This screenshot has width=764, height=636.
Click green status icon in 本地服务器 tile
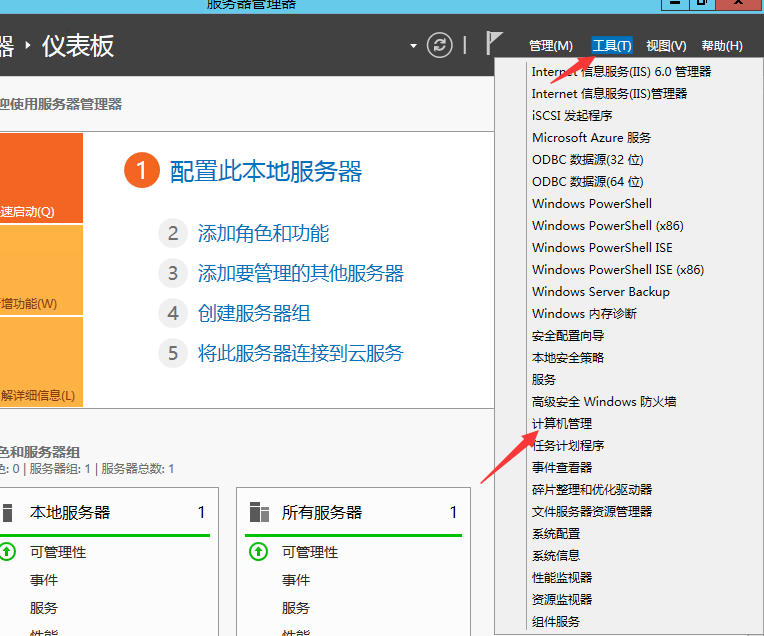pyautogui.click(x=8, y=552)
